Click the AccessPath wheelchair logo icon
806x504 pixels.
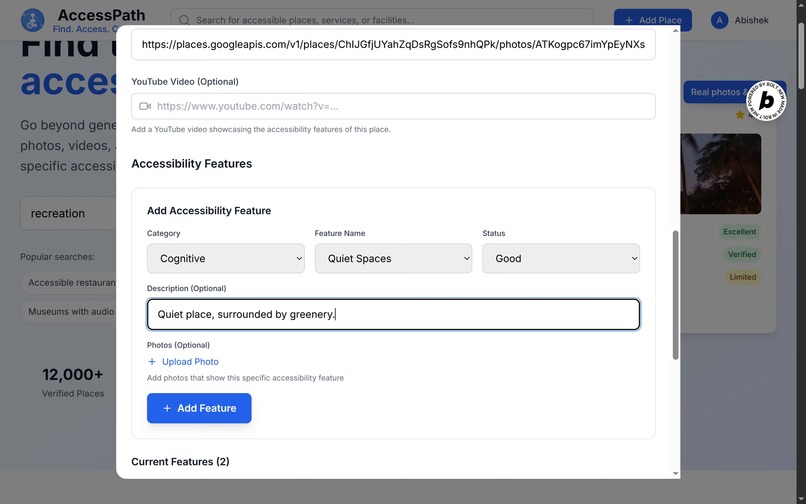click(32, 20)
